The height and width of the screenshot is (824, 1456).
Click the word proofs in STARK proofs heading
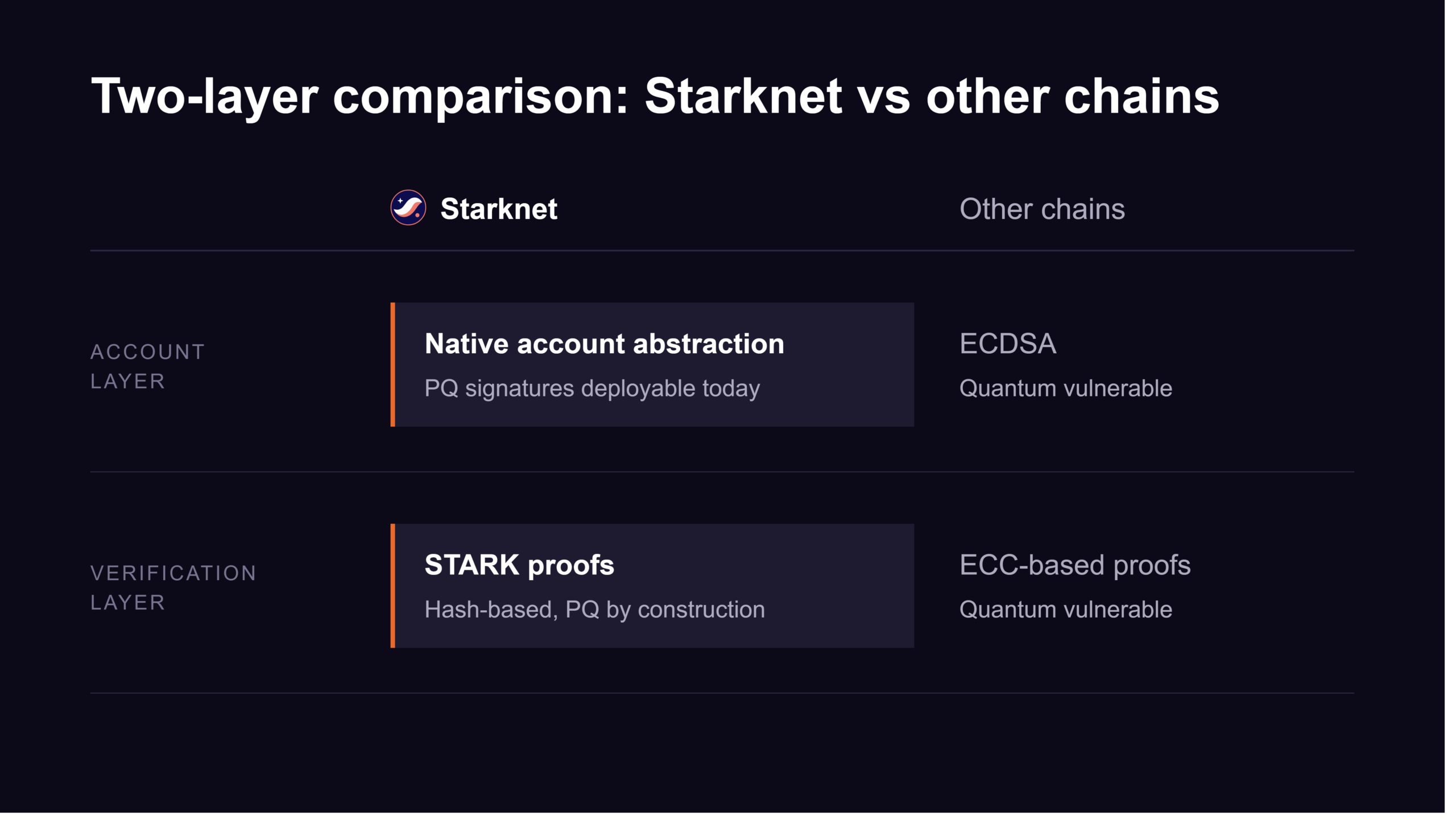click(571, 566)
